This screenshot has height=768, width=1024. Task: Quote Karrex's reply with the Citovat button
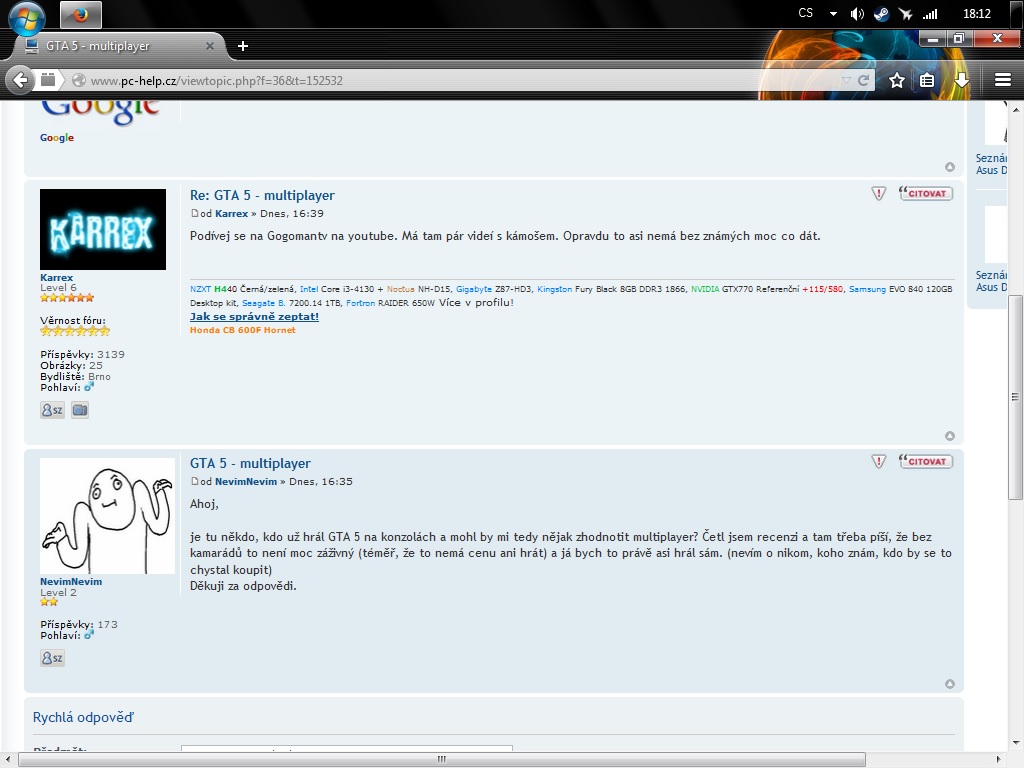point(926,193)
